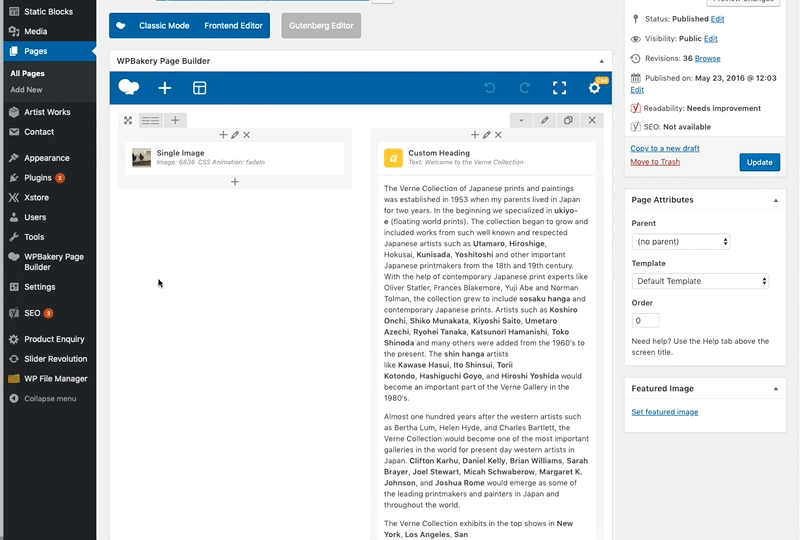Prepend element to left column plus icon
This screenshot has height=540, width=800.
223,135
